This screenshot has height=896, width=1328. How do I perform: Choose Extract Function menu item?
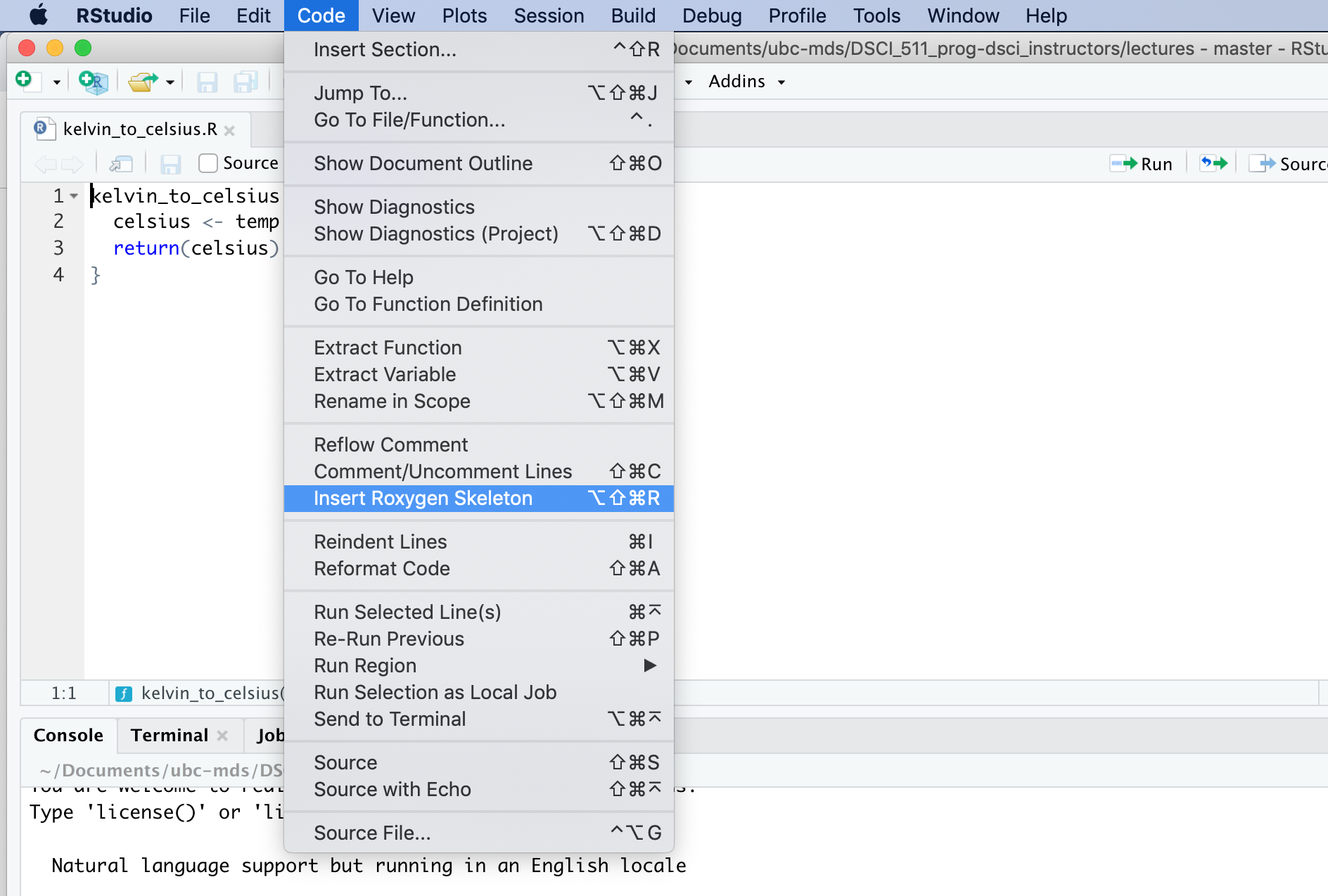479,347
